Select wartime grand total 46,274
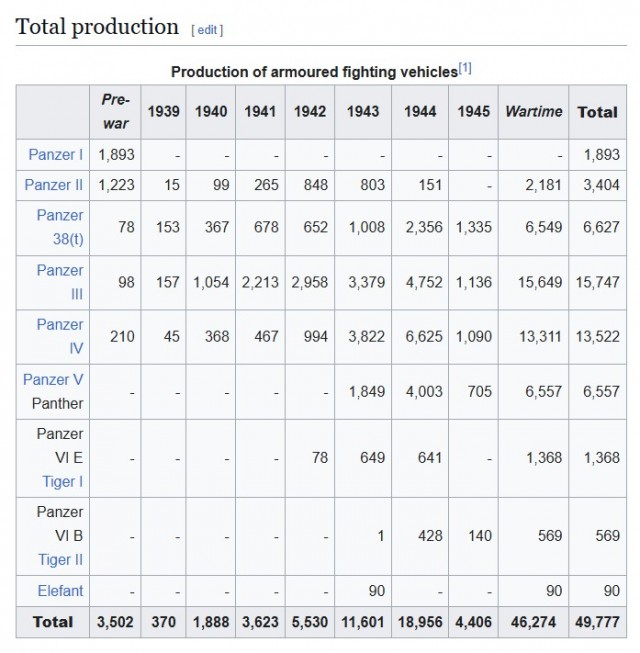Screen dimensions: 640x653 pyautogui.click(x=533, y=622)
